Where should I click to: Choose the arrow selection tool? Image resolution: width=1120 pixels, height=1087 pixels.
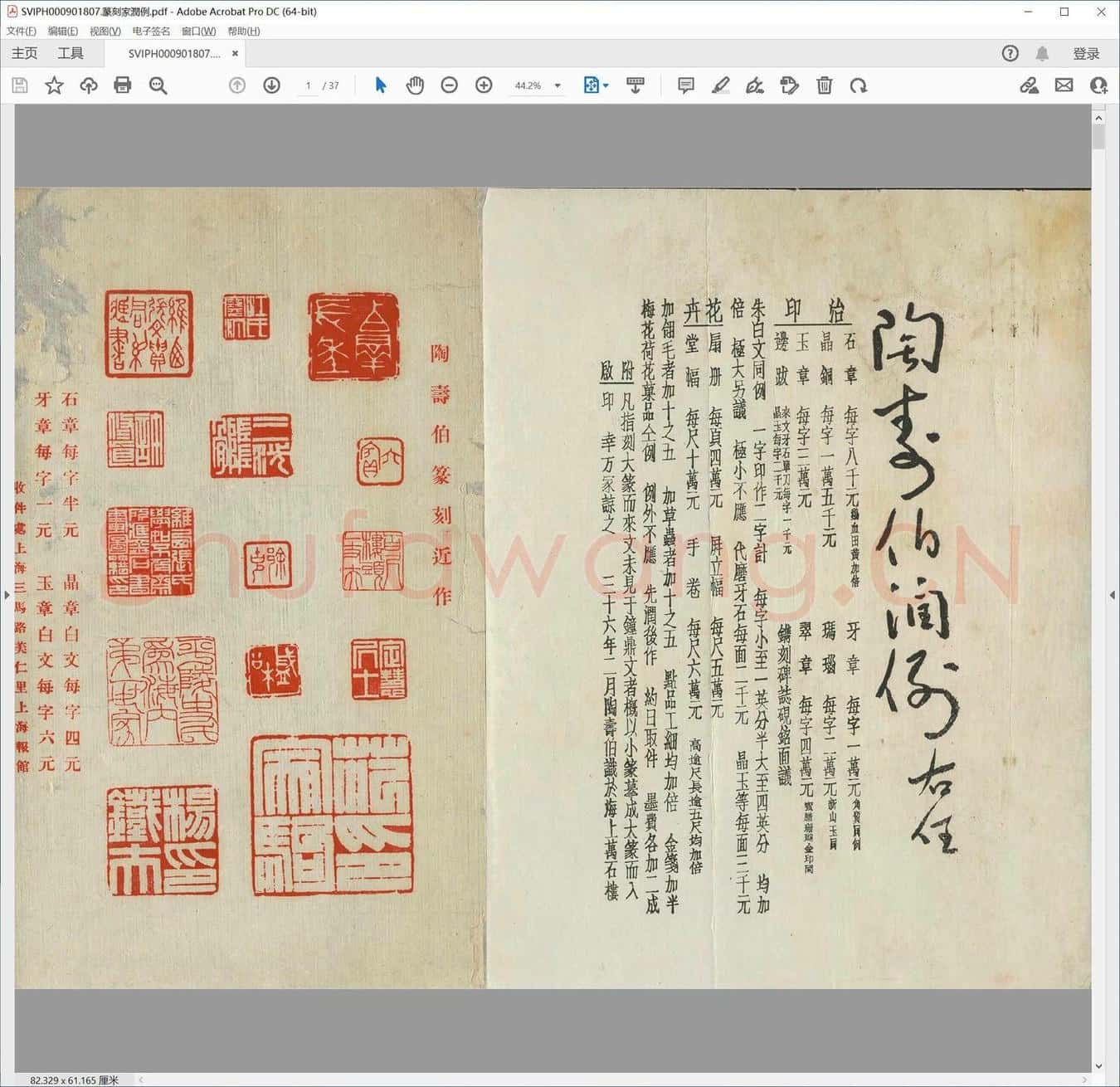[381, 85]
